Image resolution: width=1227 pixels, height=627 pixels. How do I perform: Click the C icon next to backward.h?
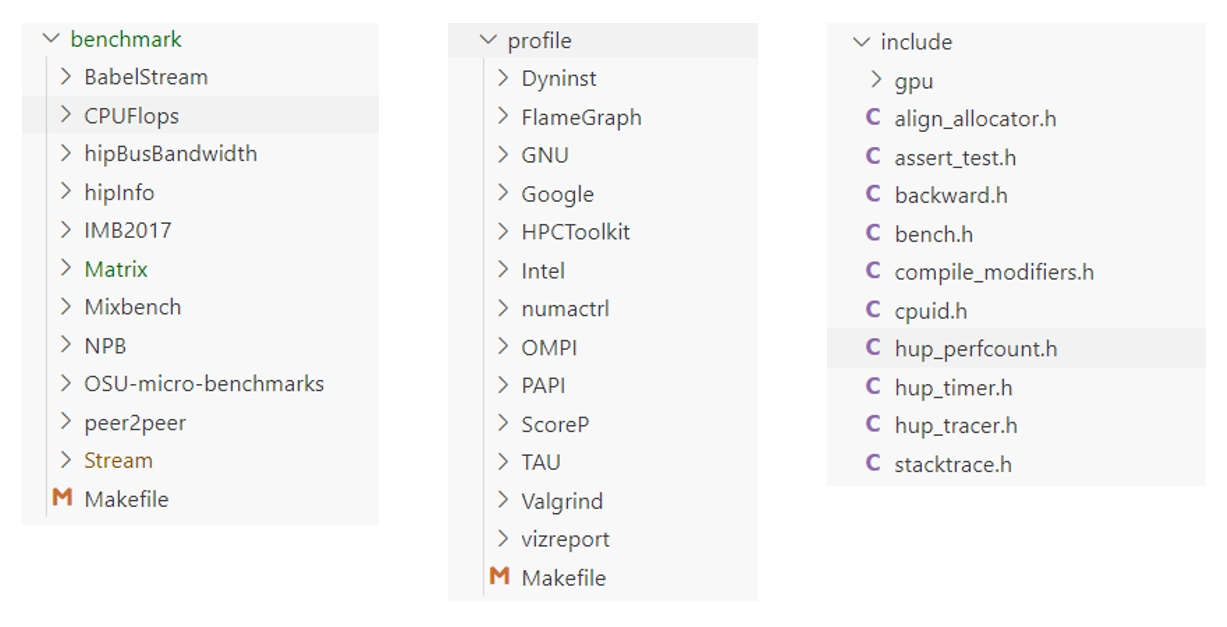tap(876, 195)
